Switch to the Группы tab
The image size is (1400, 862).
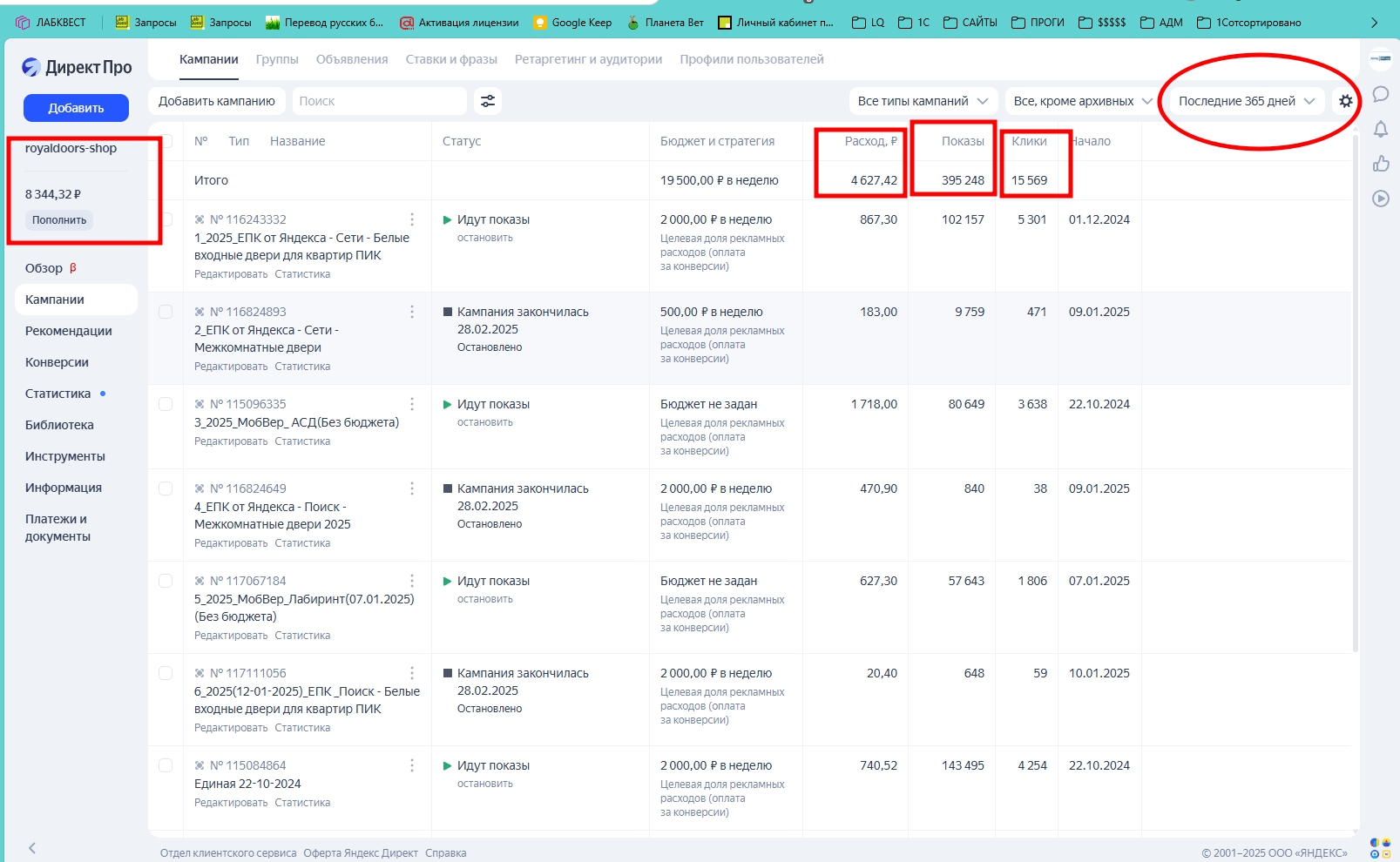277,59
